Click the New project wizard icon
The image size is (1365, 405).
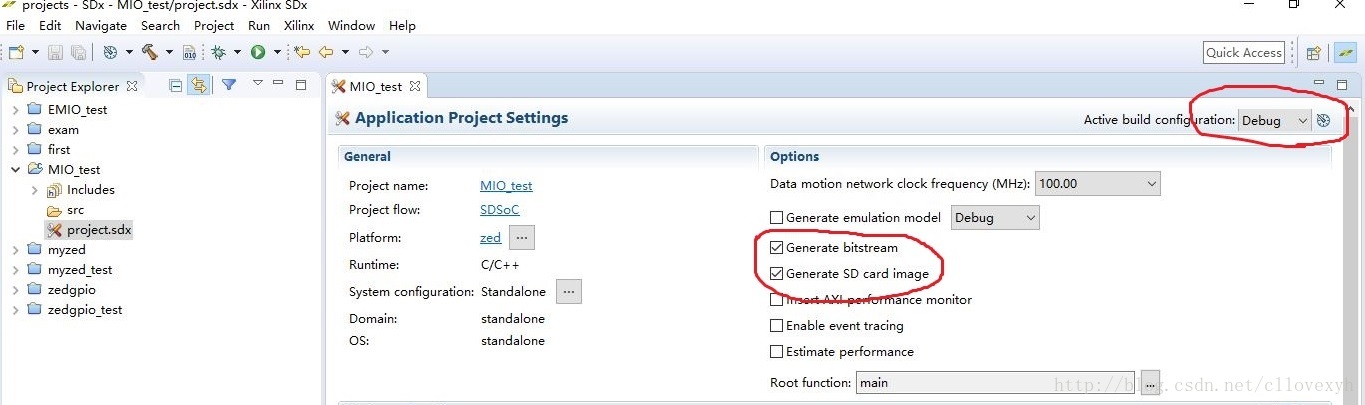click(x=16, y=52)
